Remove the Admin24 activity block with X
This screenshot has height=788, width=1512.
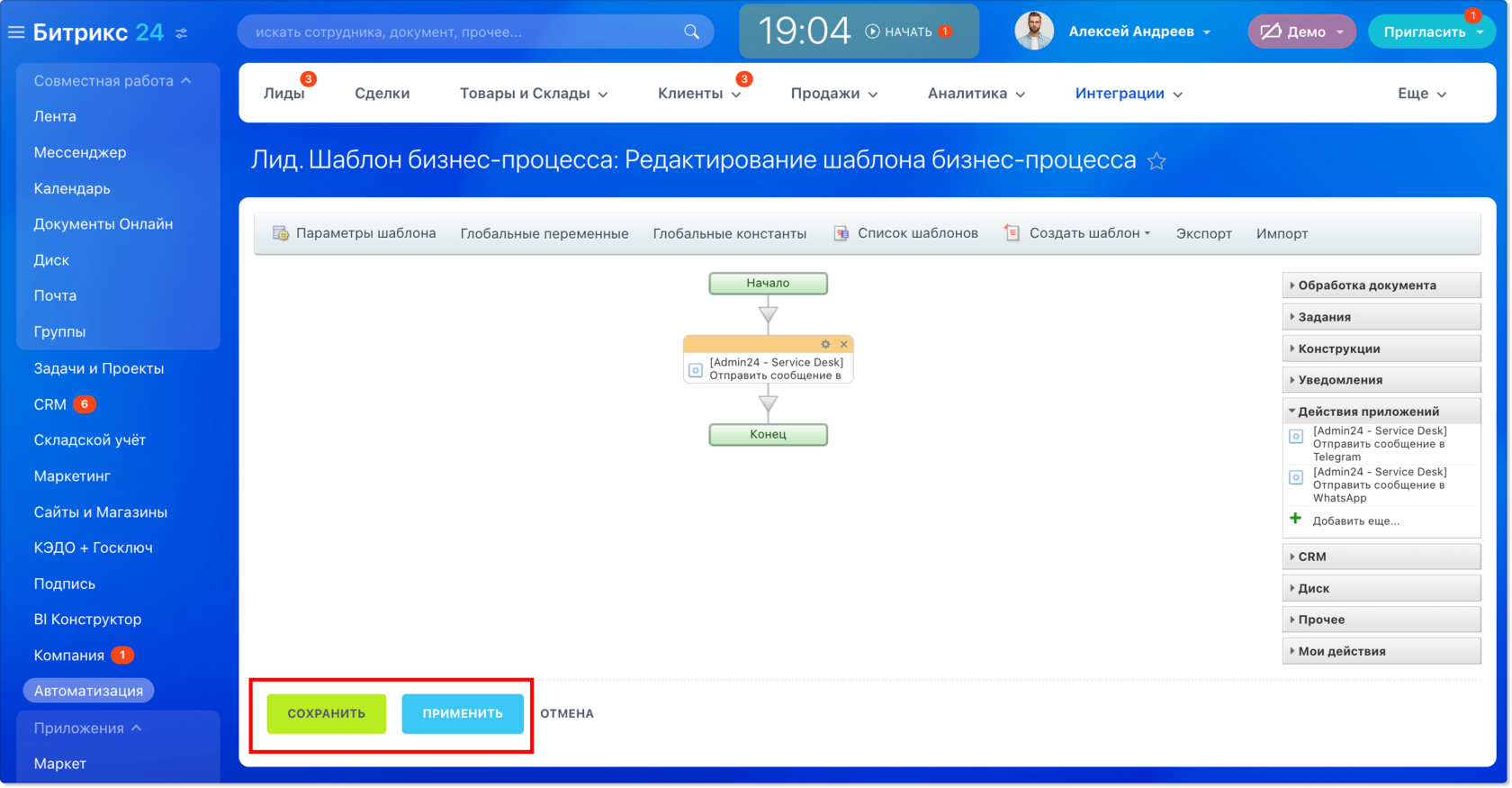click(844, 344)
